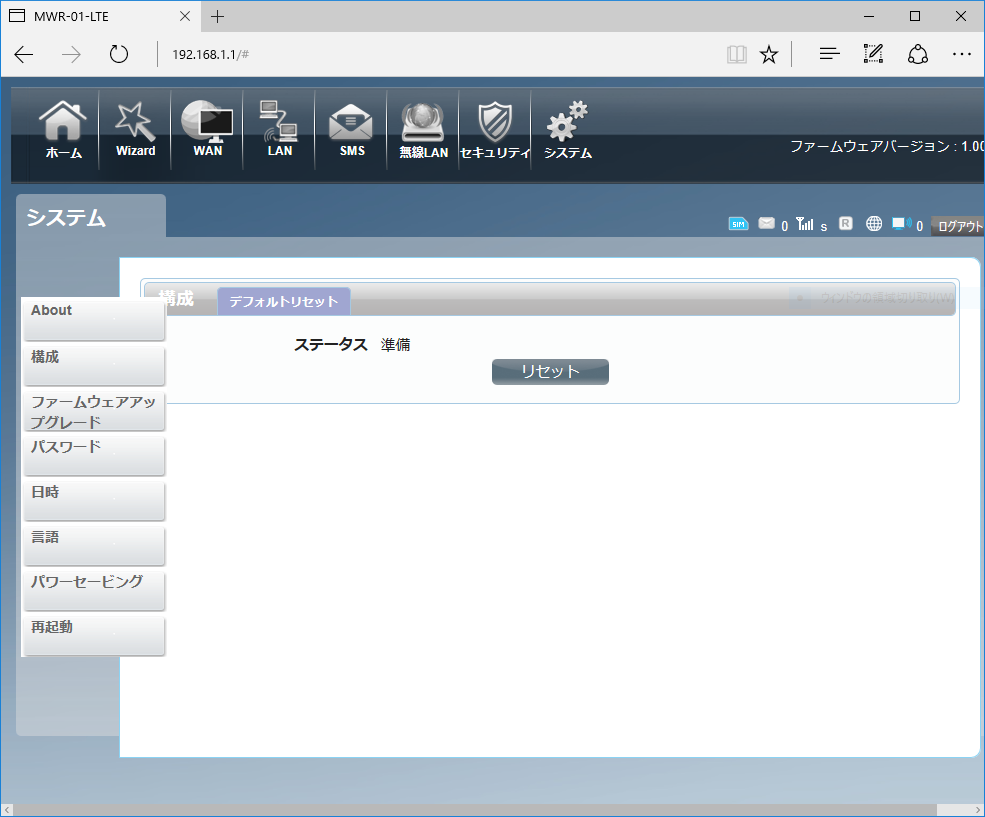
Task: Open the セキュリティ shield icon
Action: coord(495,130)
